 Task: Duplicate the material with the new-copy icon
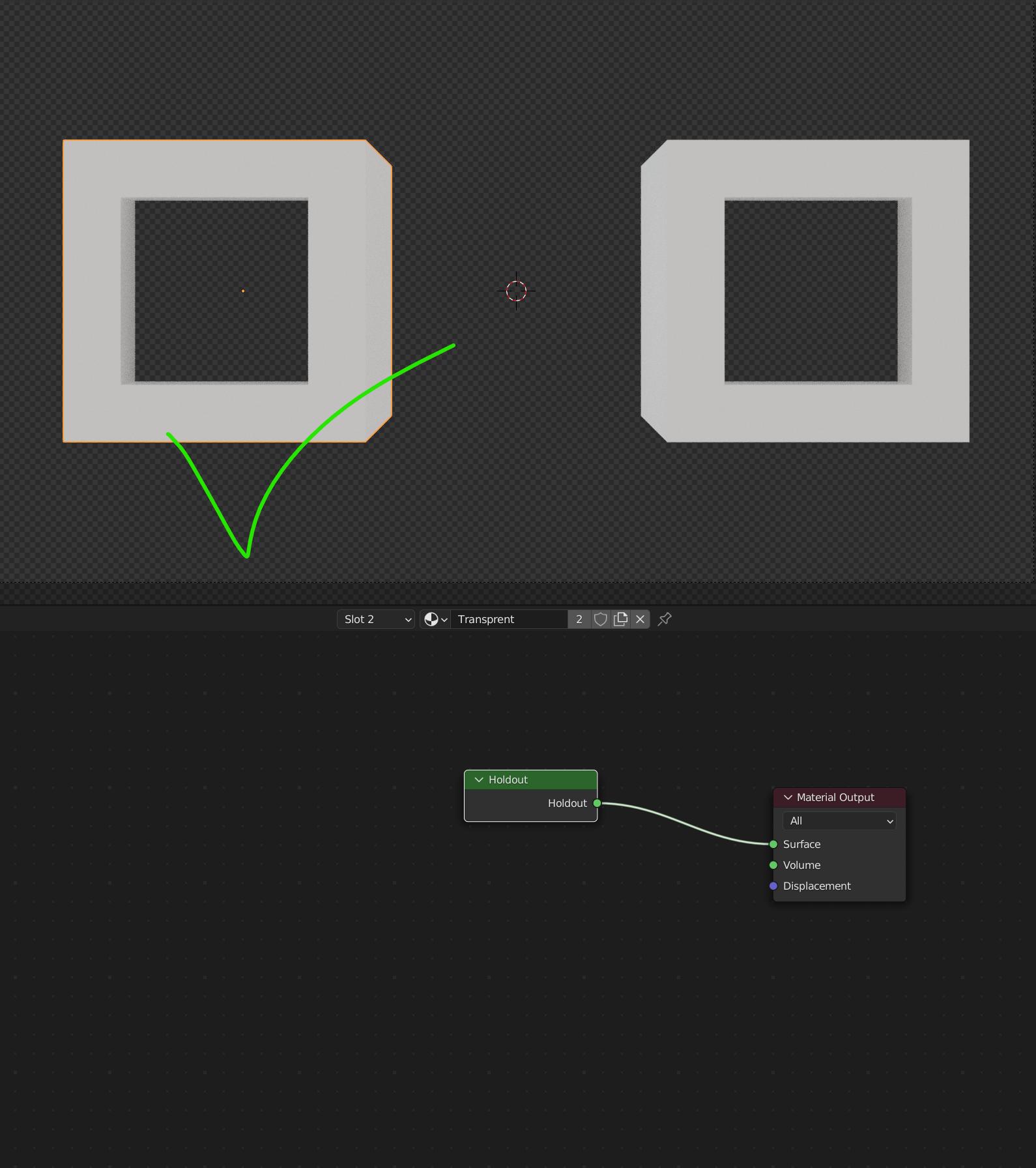621,619
